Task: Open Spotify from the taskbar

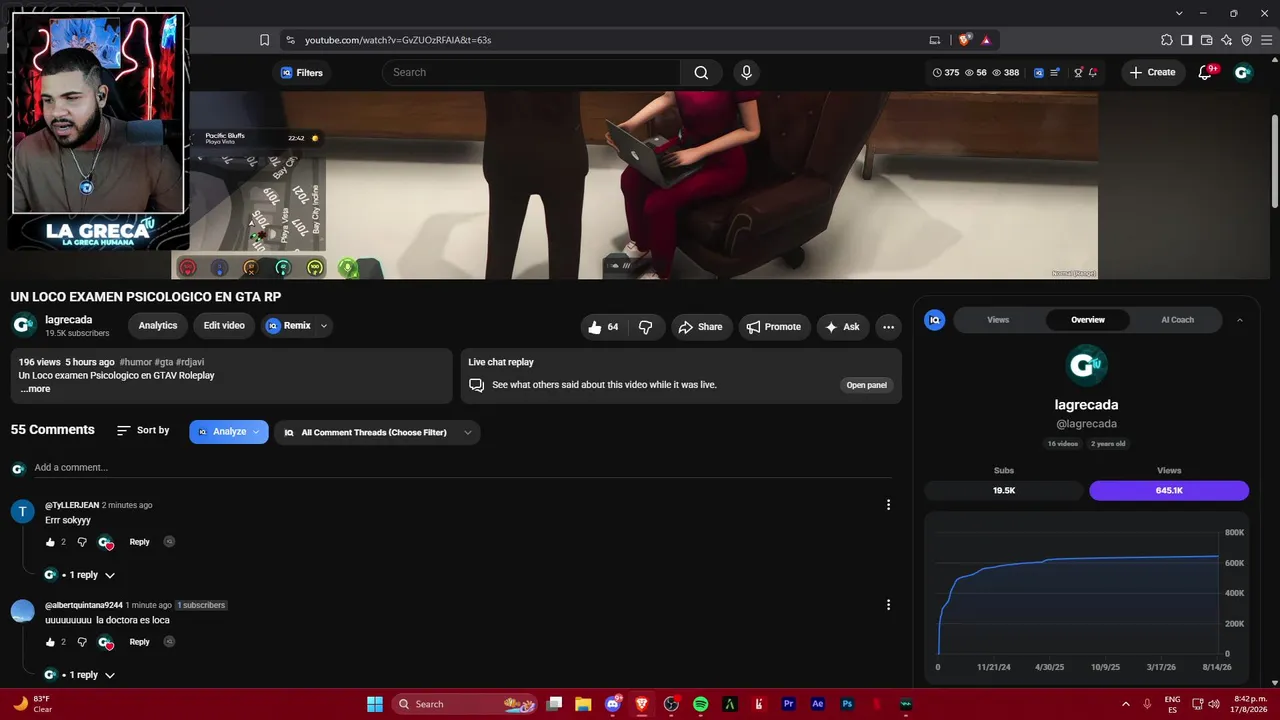Action: (701, 704)
